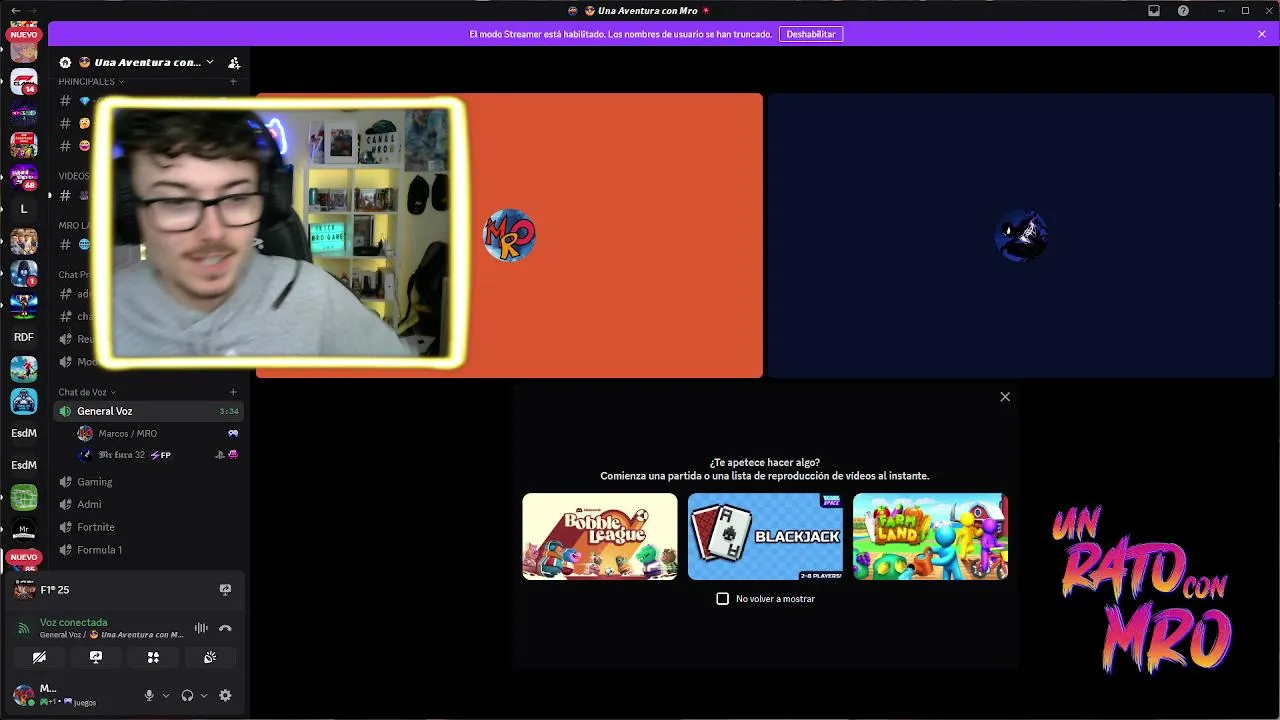Click the Deshabilitar button in streamer banner
Screen dimensions: 1280x720
[x=811, y=34]
